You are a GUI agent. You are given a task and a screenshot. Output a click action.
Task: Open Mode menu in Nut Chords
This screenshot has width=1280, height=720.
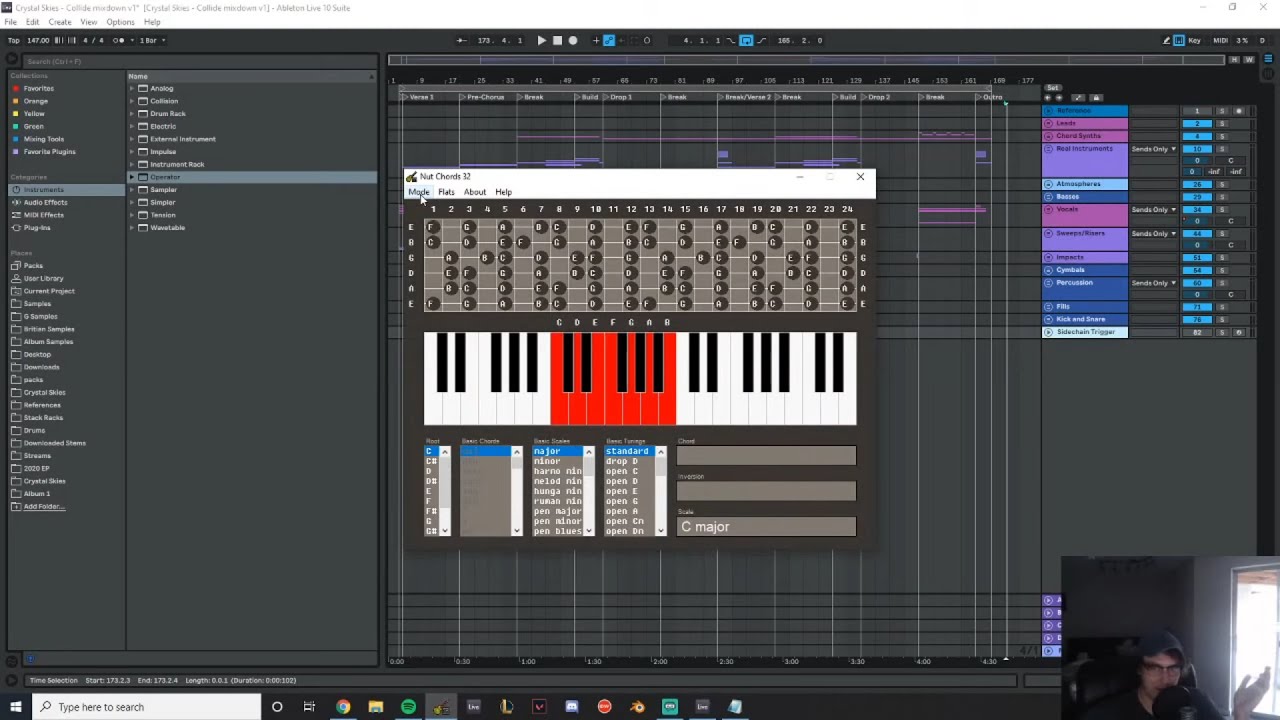pyautogui.click(x=418, y=192)
